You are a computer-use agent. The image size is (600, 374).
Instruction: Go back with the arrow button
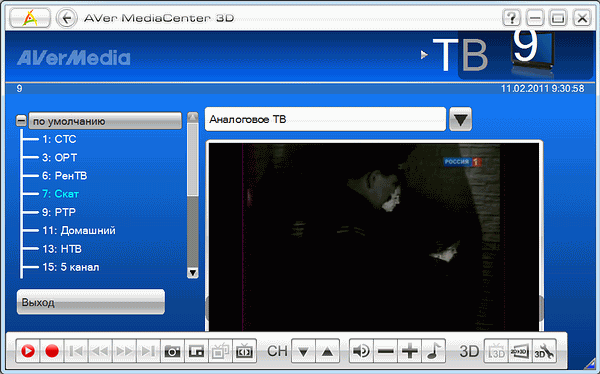pos(67,18)
